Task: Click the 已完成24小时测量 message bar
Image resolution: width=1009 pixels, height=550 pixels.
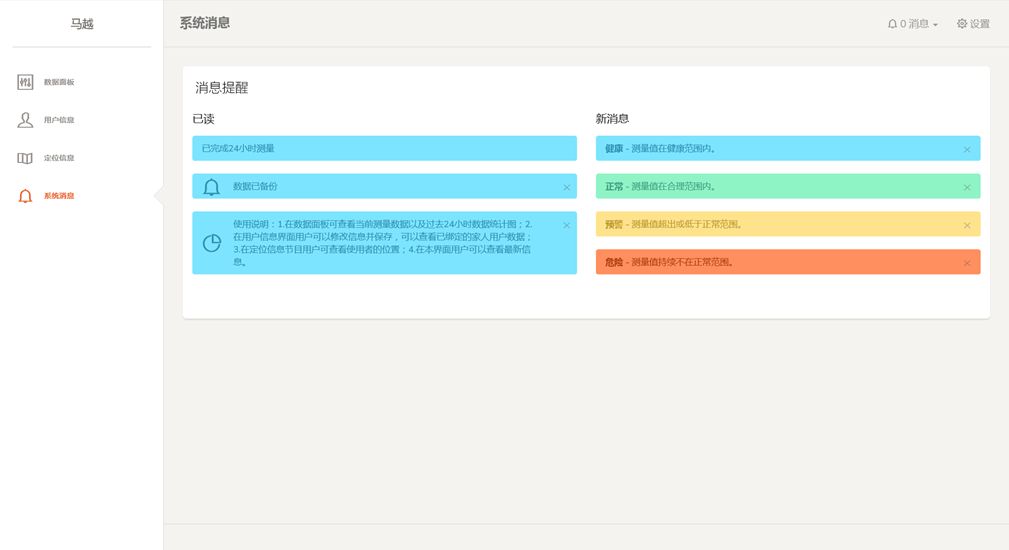Action: click(384, 148)
